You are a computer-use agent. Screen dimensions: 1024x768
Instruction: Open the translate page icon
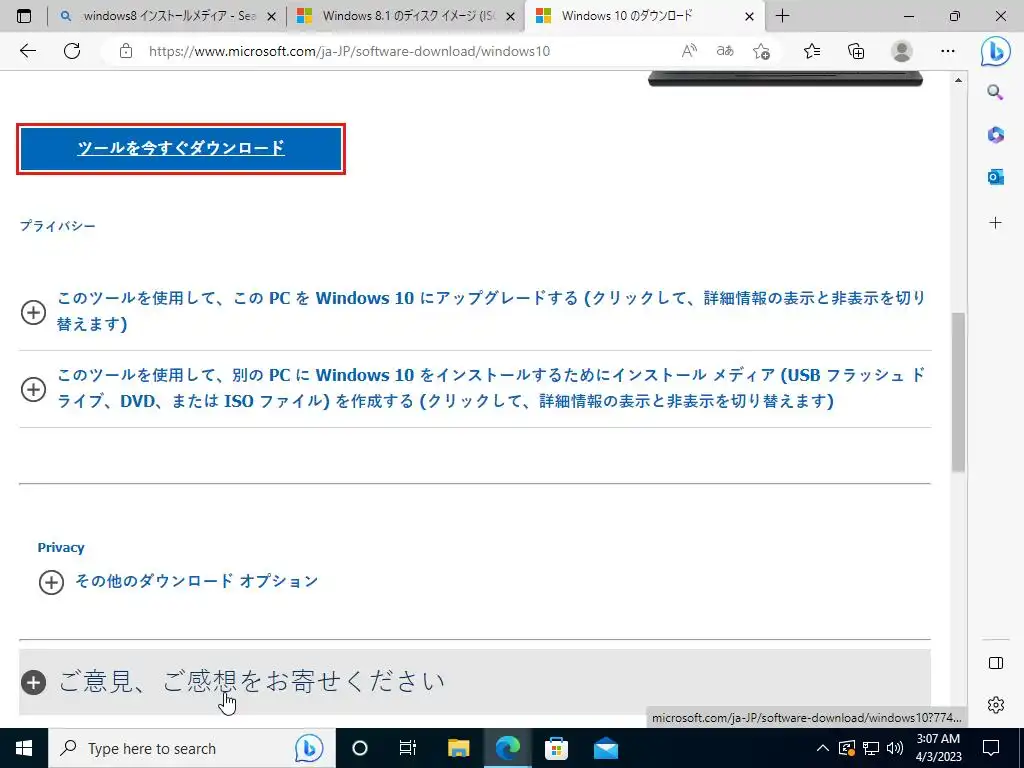pos(725,51)
